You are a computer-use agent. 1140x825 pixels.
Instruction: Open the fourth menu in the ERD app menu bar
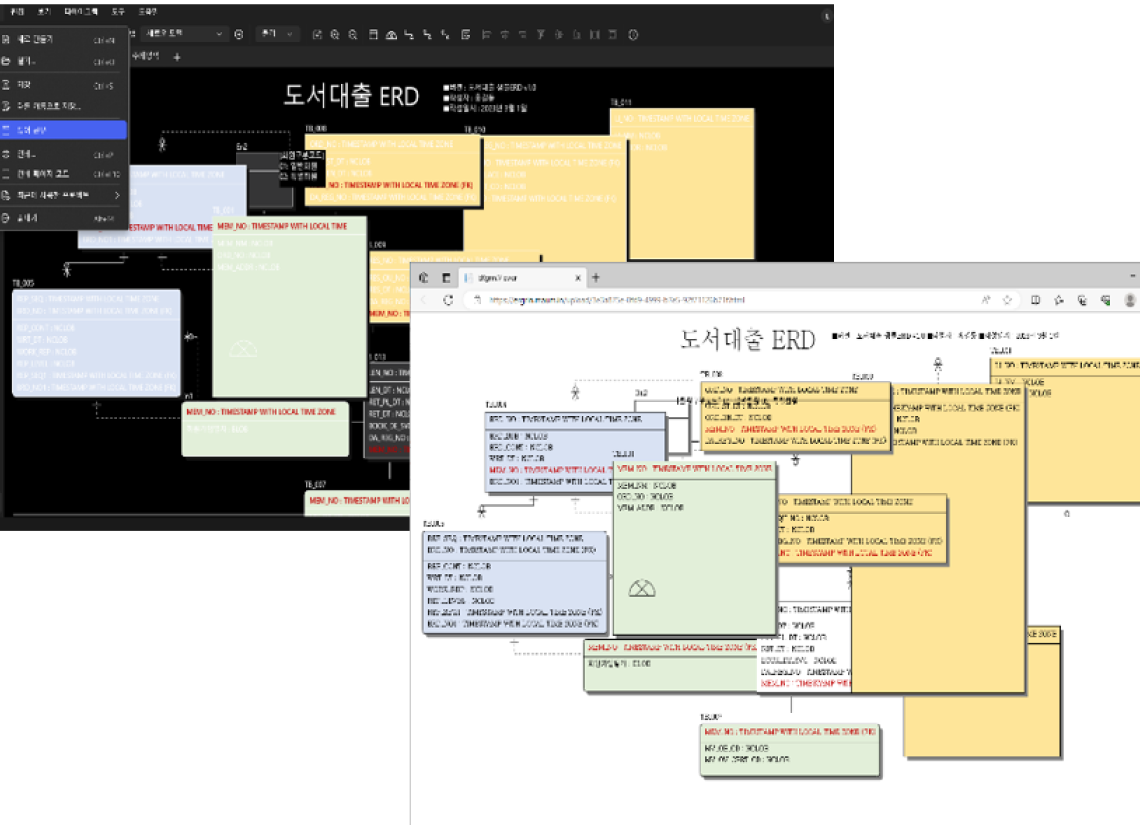pos(118,12)
